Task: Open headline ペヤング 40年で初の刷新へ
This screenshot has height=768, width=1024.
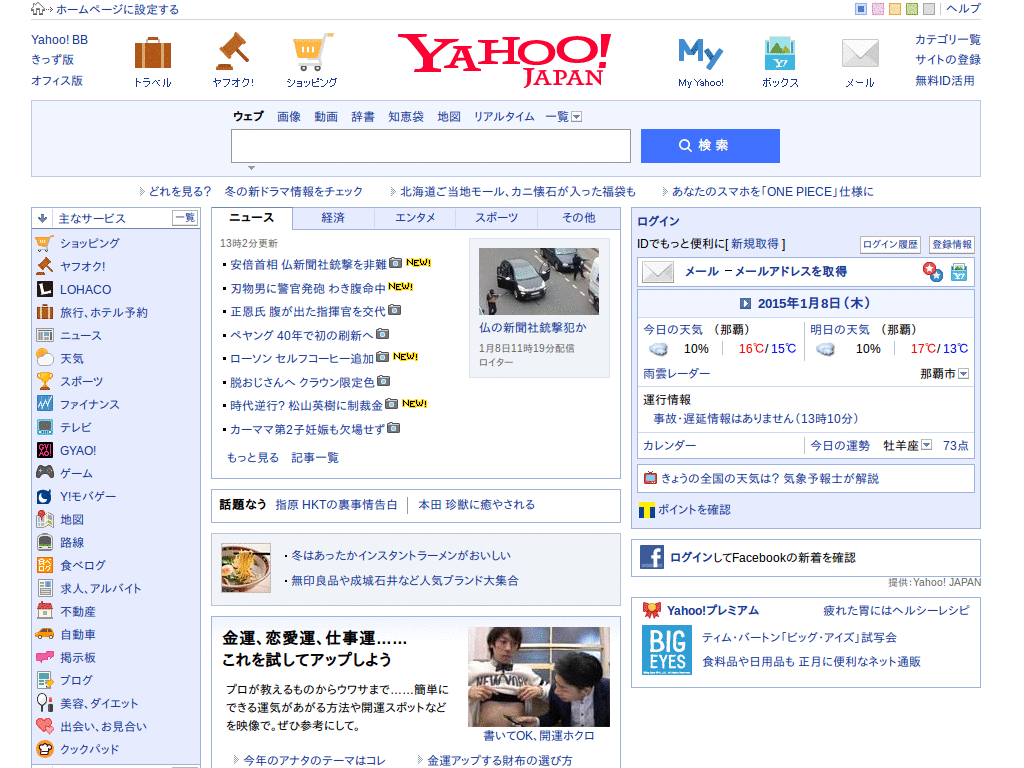Action: 302,335
